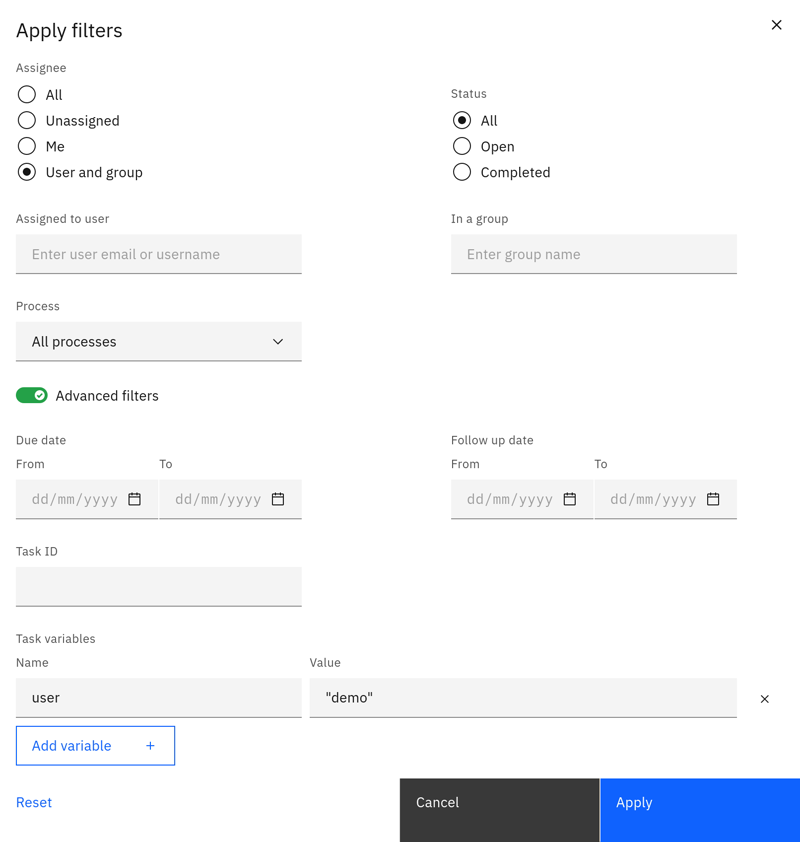Choose the Open status filter
The image size is (800, 842).
coord(461,146)
